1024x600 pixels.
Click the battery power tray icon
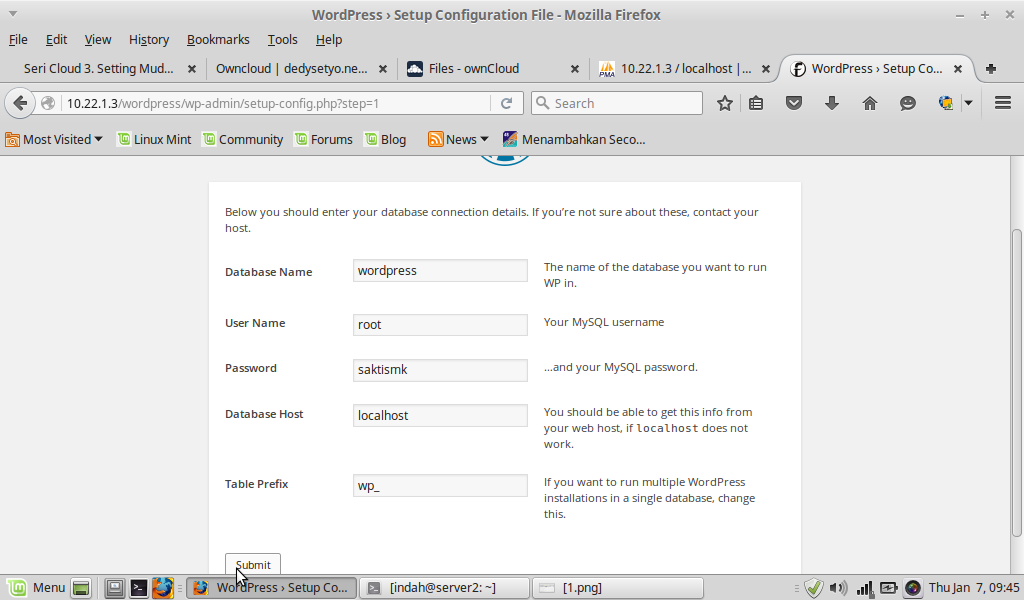888,588
